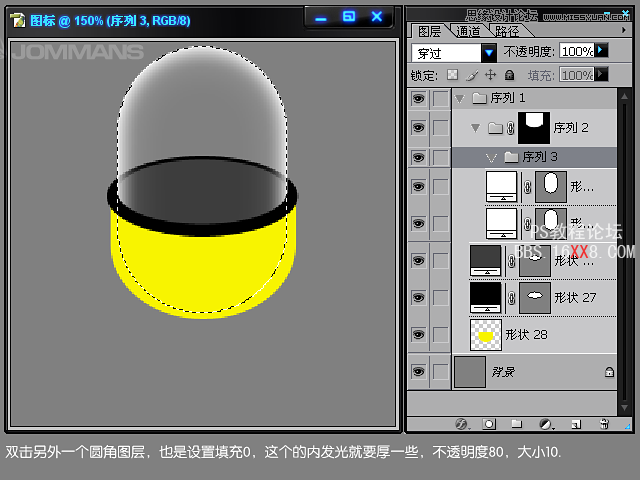
Task: Click the add layer style fx icon
Action: [x=462, y=424]
